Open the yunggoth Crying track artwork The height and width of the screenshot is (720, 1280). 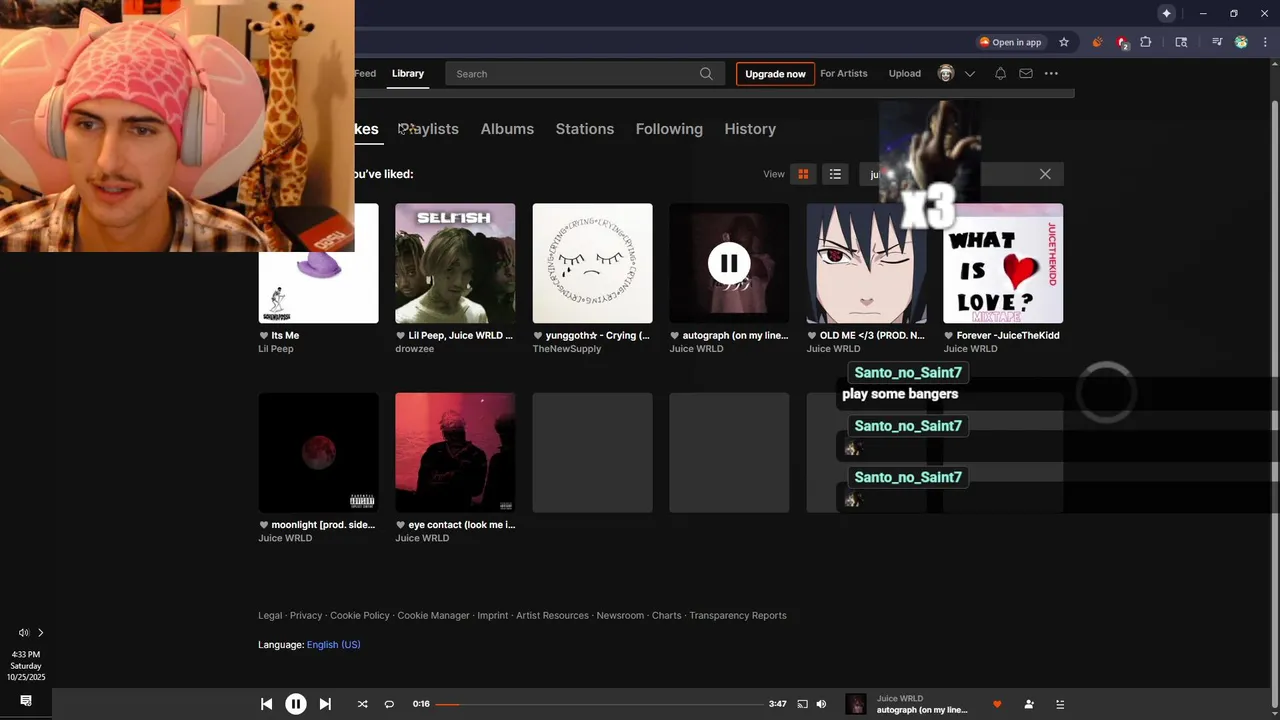pos(592,263)
